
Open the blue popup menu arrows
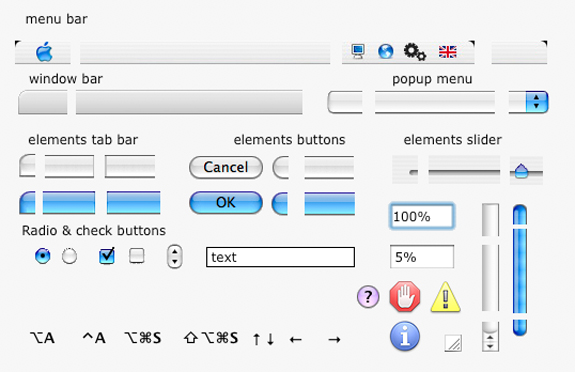click(x=536, y=102)
